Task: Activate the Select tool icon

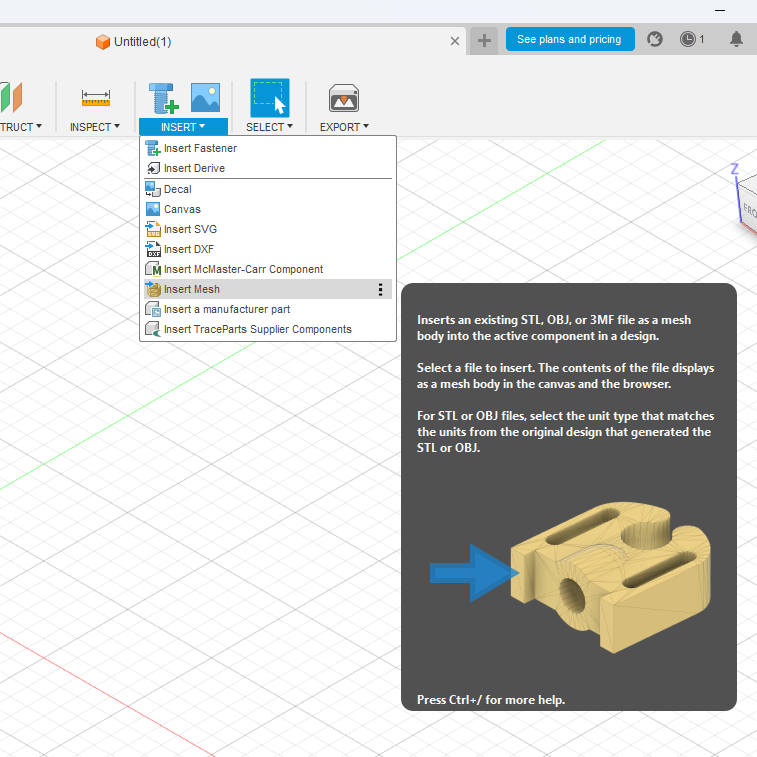Action: pos(269,98)
